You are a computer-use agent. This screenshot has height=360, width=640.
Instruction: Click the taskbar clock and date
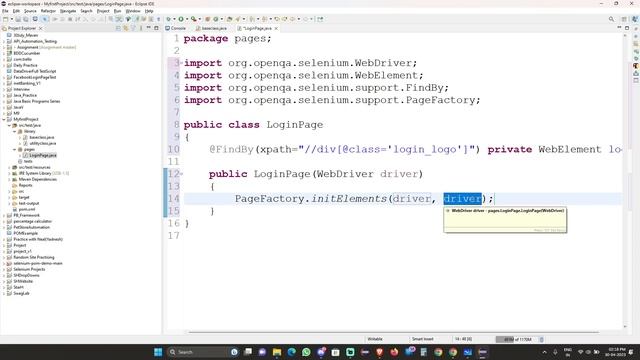[616, 352]
